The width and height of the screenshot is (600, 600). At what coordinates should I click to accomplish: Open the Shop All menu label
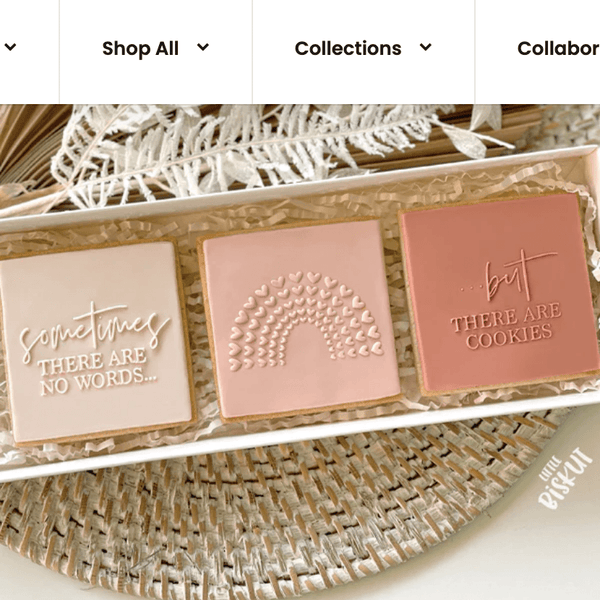coord(140,49)
